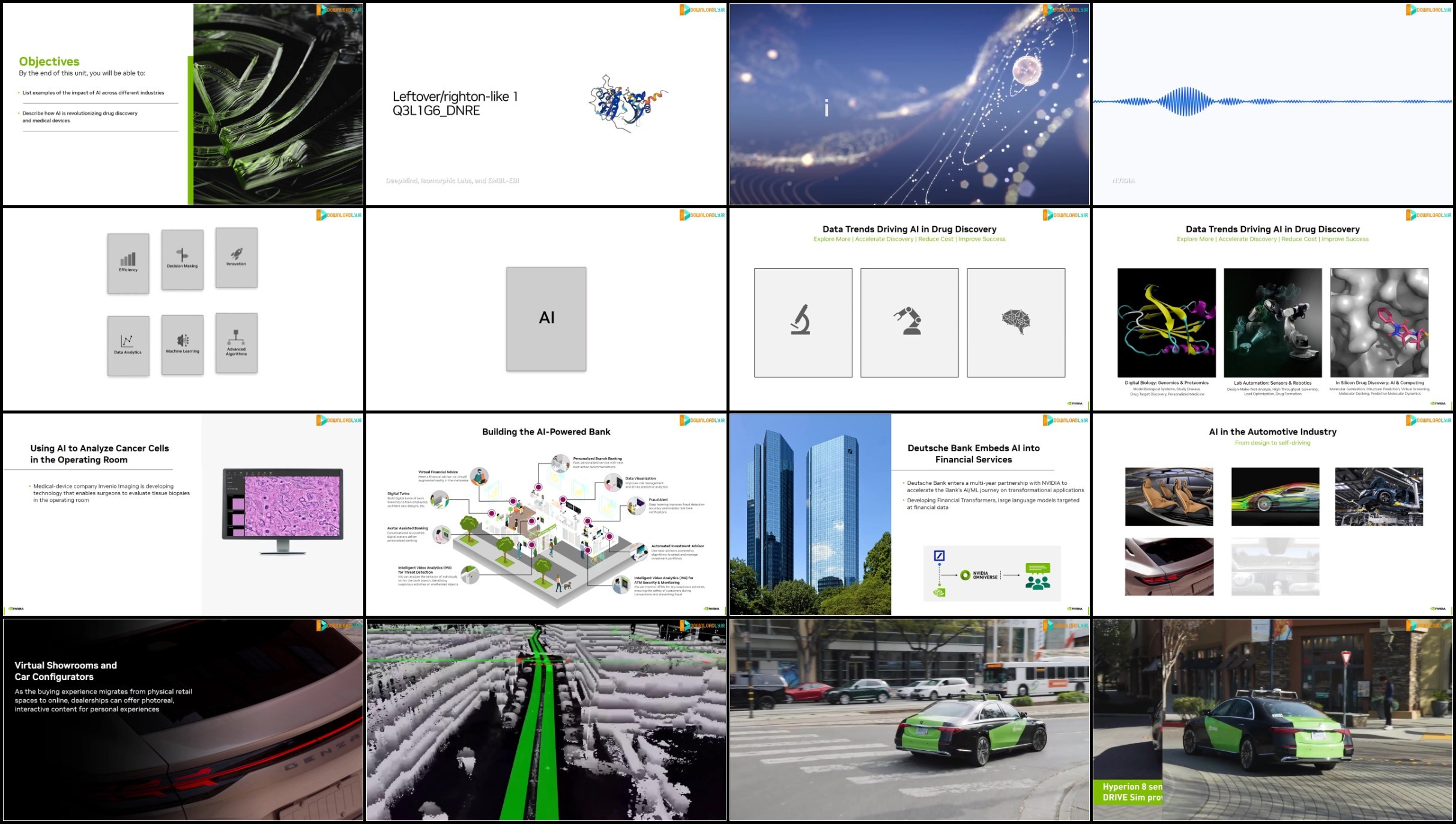Open the Using AI to Analyze Cancer Cells slide
This screenshot has width=1456, height=824.
pyautogui.click(x=183, y=514)
